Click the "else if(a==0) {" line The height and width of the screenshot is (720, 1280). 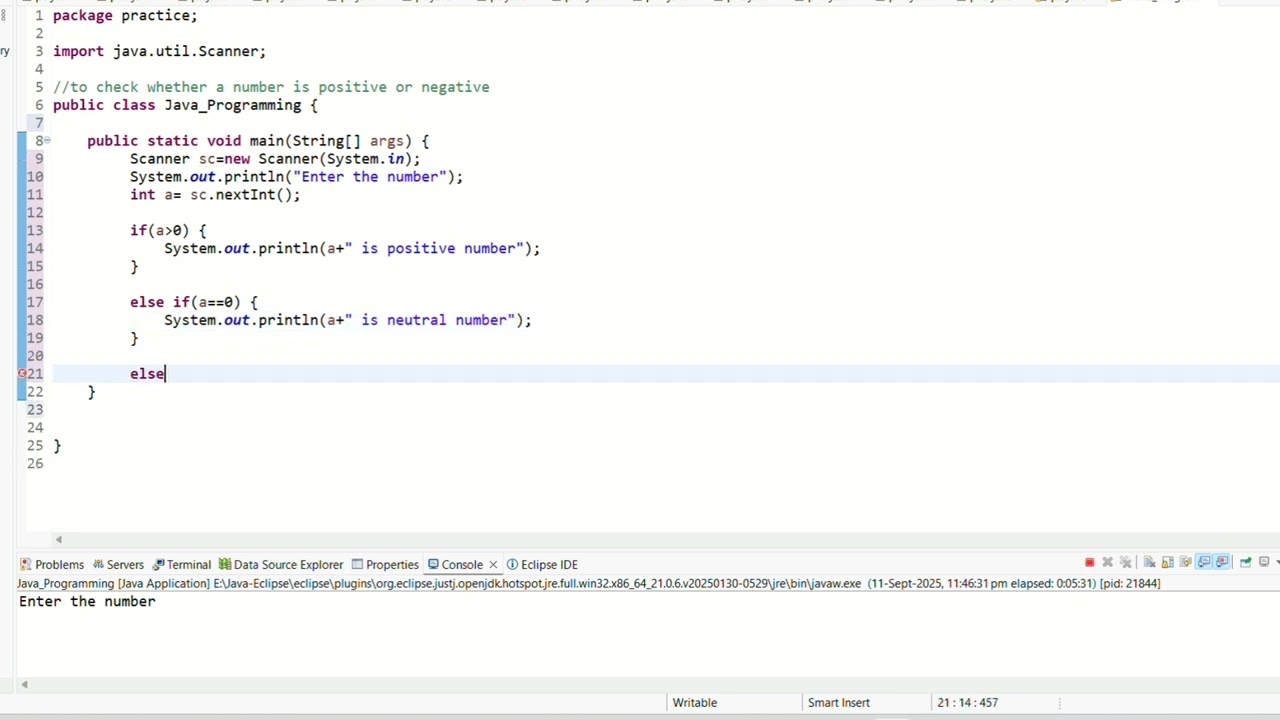click(x=193, y=302)
